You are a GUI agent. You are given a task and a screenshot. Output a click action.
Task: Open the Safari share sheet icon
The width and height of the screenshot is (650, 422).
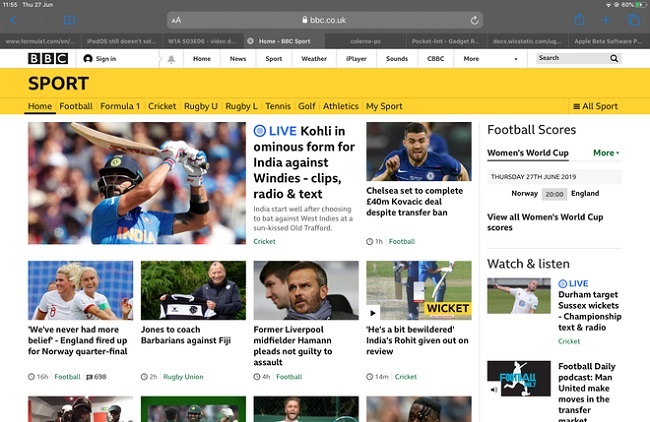point(579,19)
